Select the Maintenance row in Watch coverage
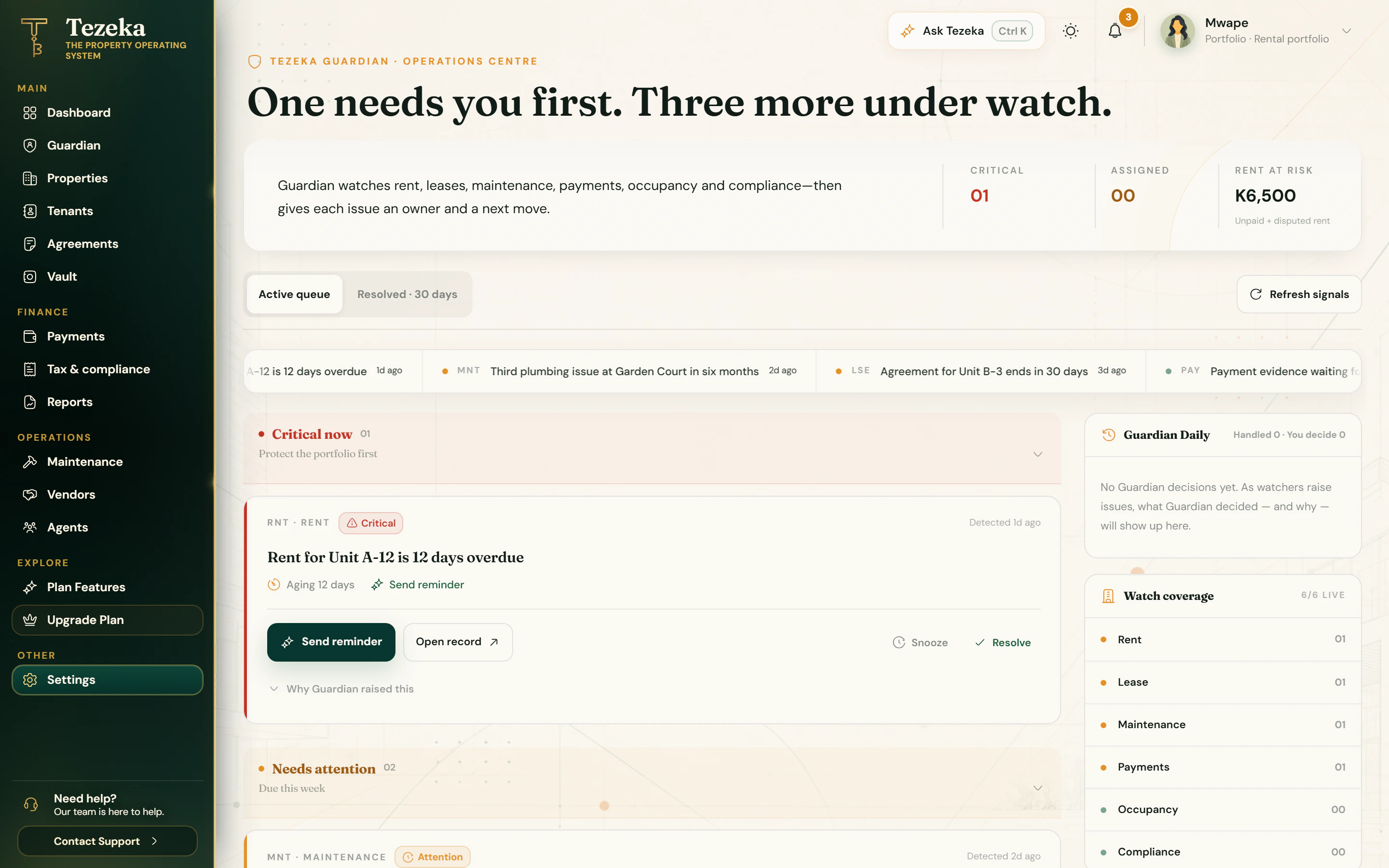The width and height of the screenshot is (1389, 868). pos(1223,724)
